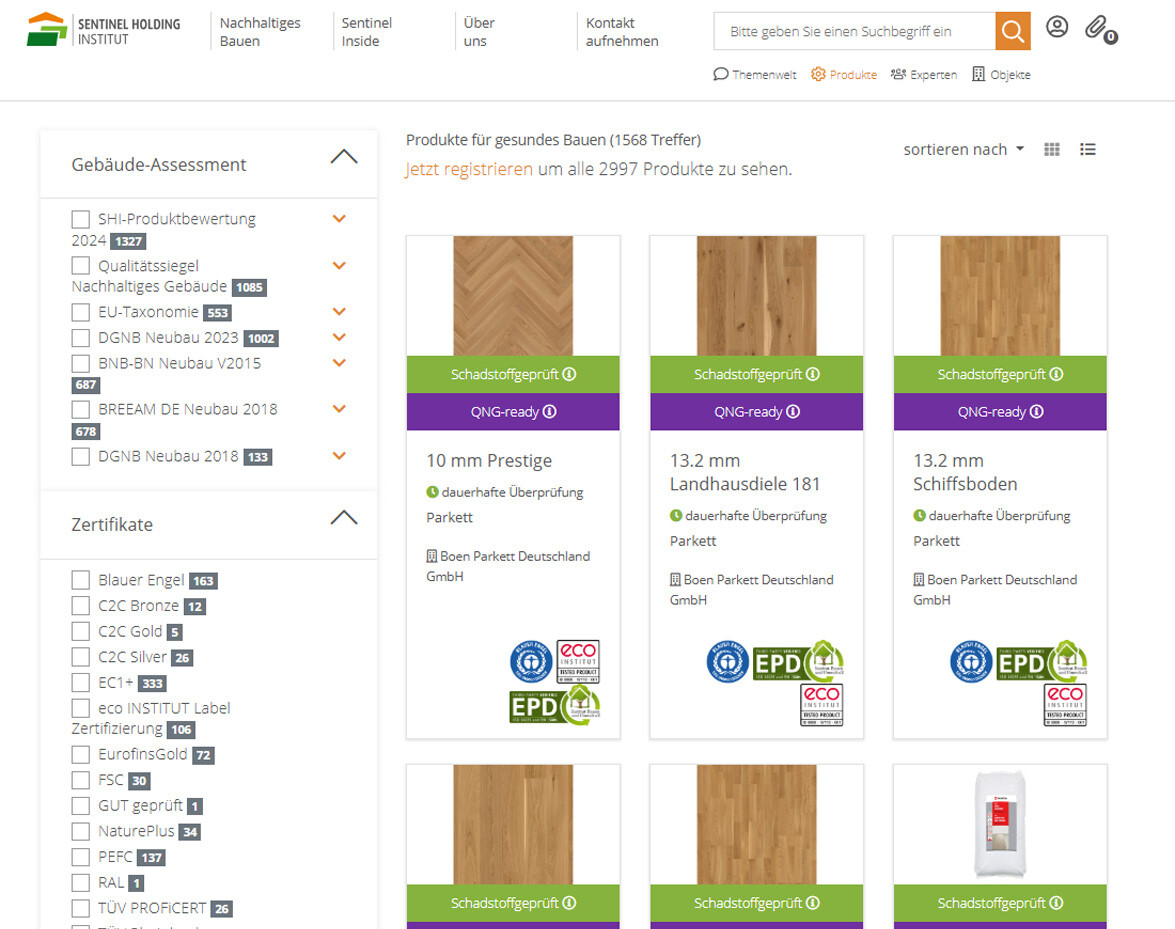Focus the search term input field
Screen dimensions: 1175x929
(x=853, y=31)
